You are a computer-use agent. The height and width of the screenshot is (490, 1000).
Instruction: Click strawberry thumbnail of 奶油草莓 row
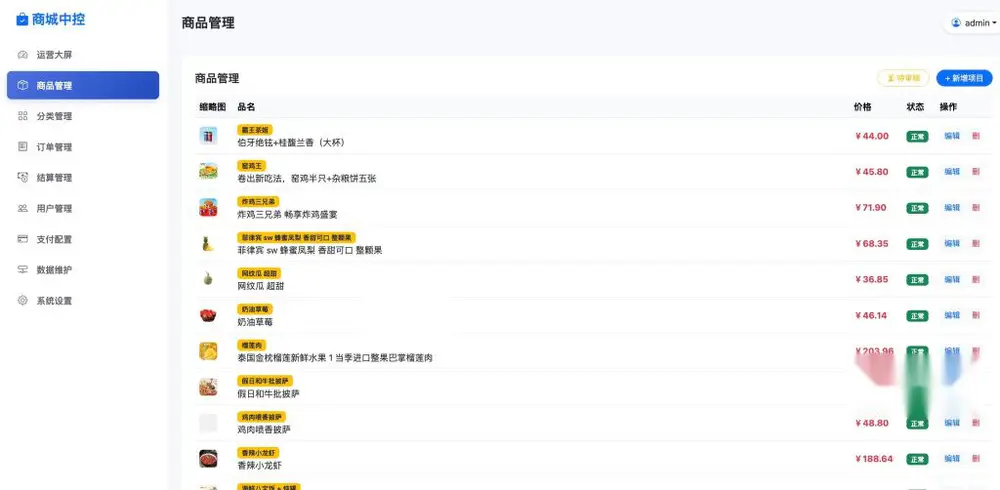point(208,315)
